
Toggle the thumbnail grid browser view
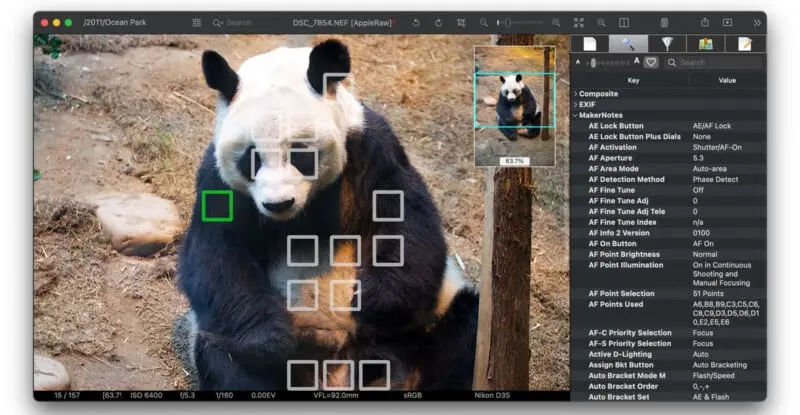[x=196, y=22]
